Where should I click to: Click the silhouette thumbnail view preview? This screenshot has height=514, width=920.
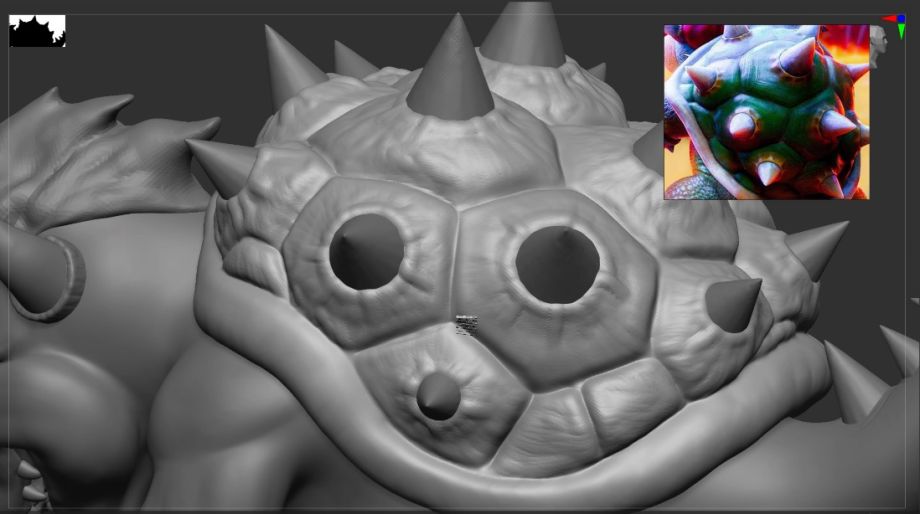[x=37, y=31]
